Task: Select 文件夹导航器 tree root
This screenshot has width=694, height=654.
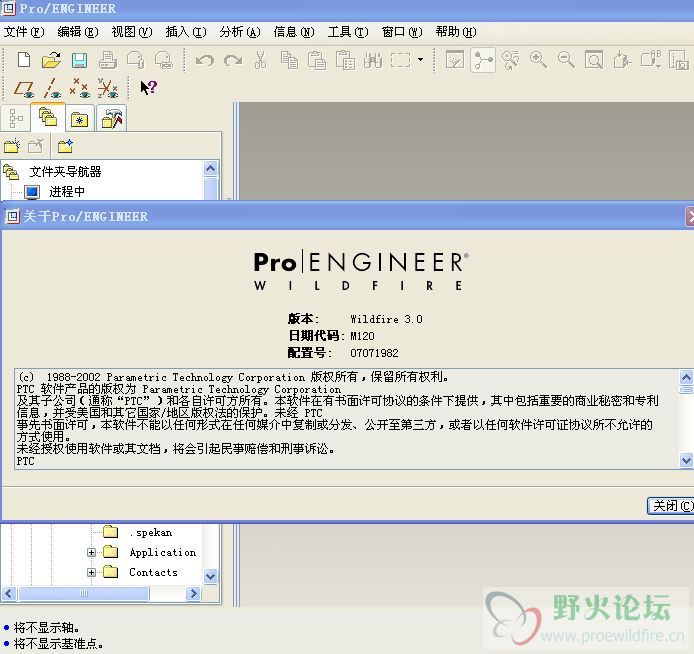Action: click(x=66, y=172)
